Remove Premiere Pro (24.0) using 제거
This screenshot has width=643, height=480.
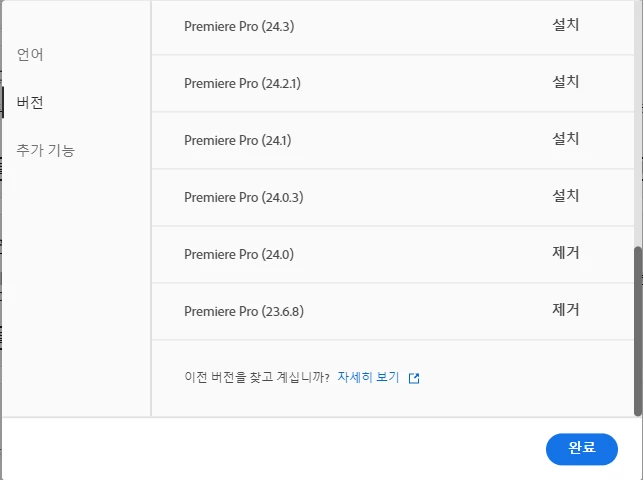coord(565,253)
